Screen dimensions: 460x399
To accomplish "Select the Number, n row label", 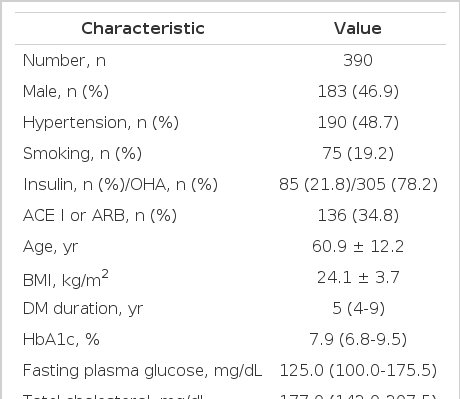I will pyautogui.click(x=64, y=61).
